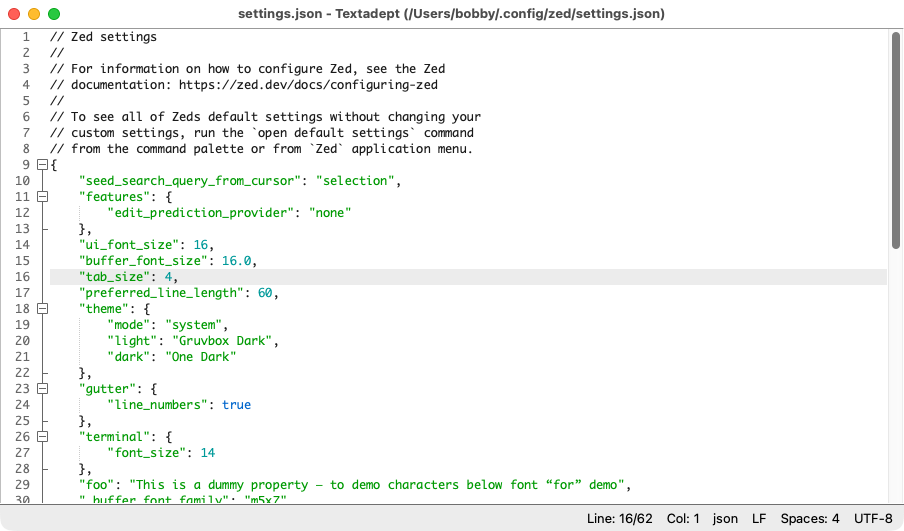Click the "foo" key on line 29

pyautogui.click(x=96, y=485)
